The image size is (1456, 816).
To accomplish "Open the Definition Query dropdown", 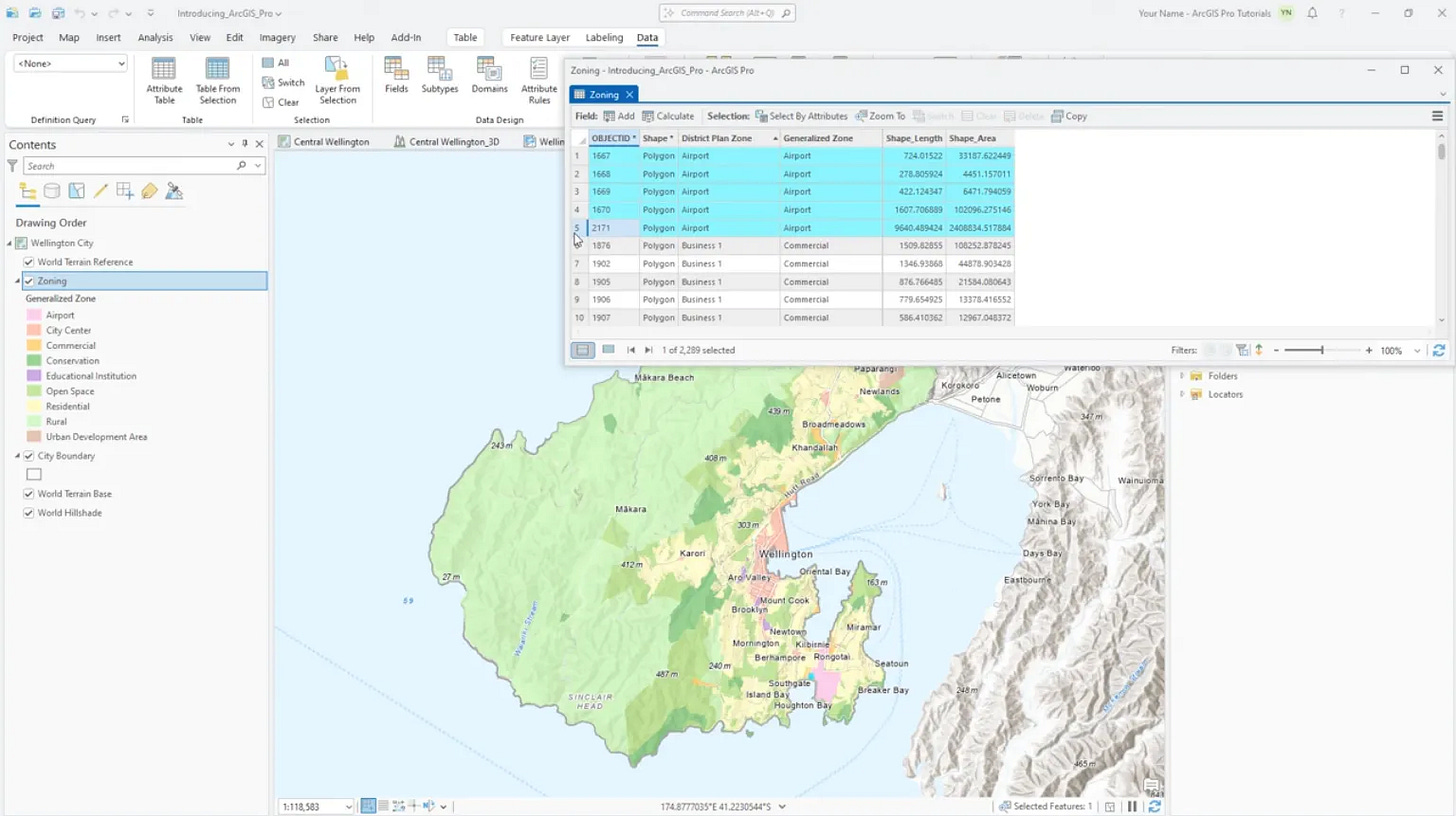I will pos(70,64).
